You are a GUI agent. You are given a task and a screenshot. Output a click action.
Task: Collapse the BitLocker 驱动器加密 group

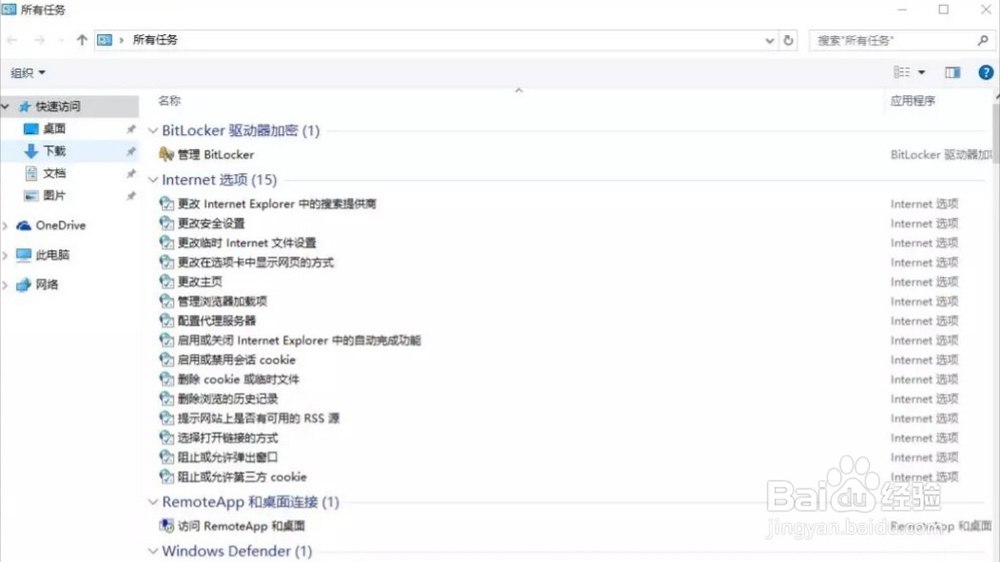click(153, 131)
